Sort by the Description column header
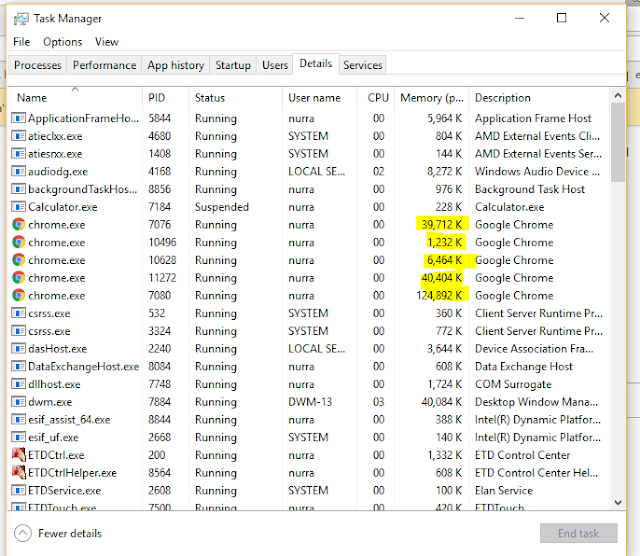Image resolution: width=640 pixels, height=556 pixels. [x=539, y=98]
